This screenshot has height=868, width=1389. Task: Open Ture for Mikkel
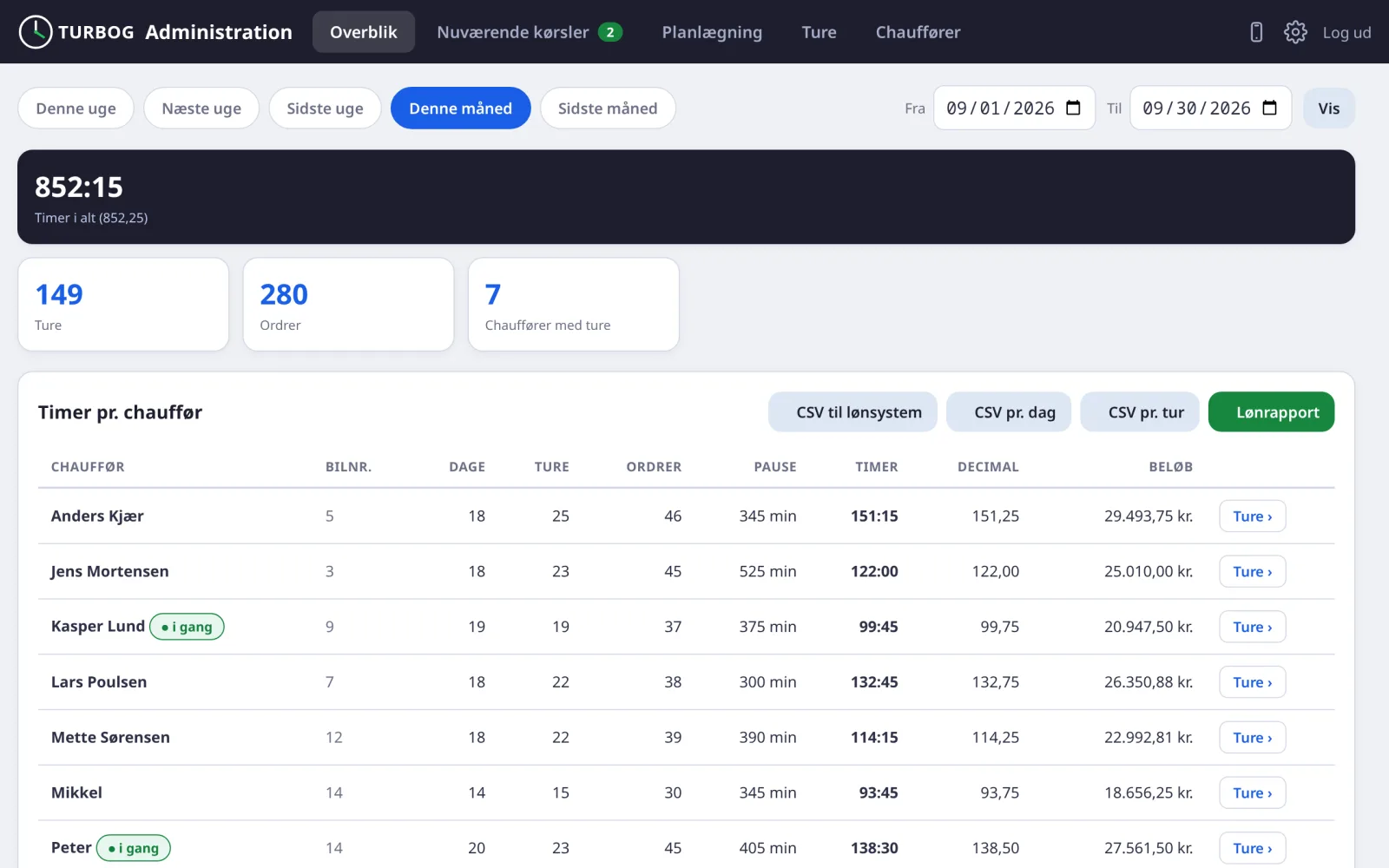[x=1252, y=793]
